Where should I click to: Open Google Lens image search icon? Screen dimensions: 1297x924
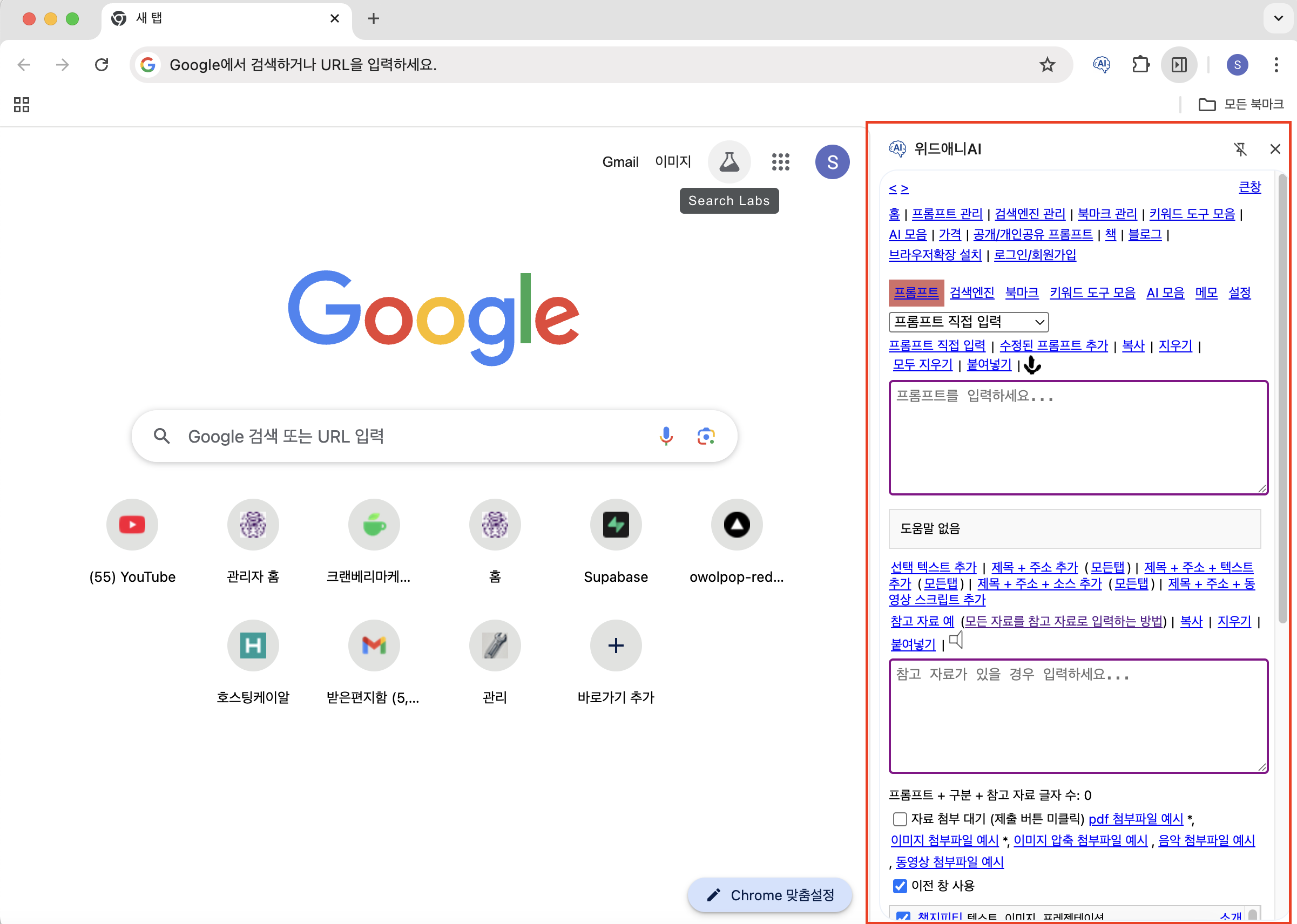pyautogui.click(x=706, y=437)
